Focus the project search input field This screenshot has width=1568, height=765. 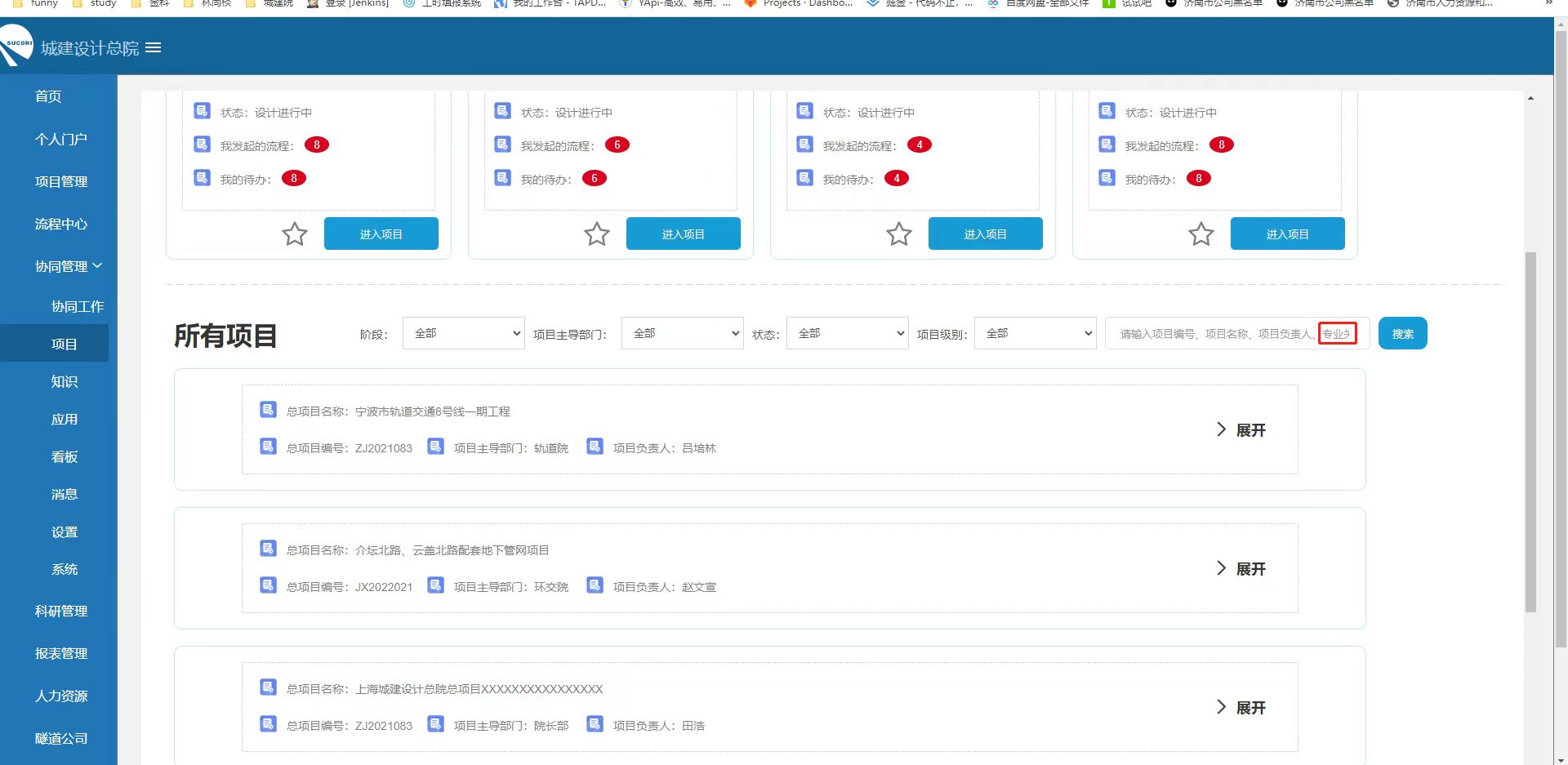pyautogui.click(x=1237, y=333)
